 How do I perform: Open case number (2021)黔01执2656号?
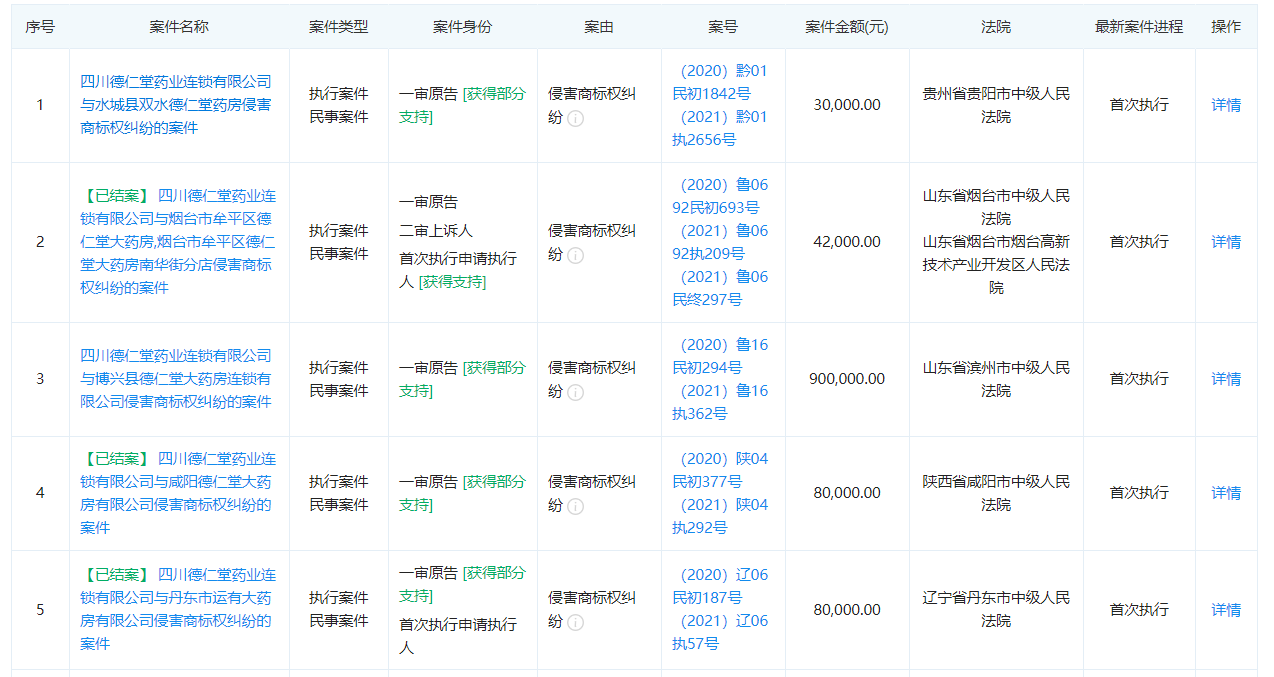(720, 129)
